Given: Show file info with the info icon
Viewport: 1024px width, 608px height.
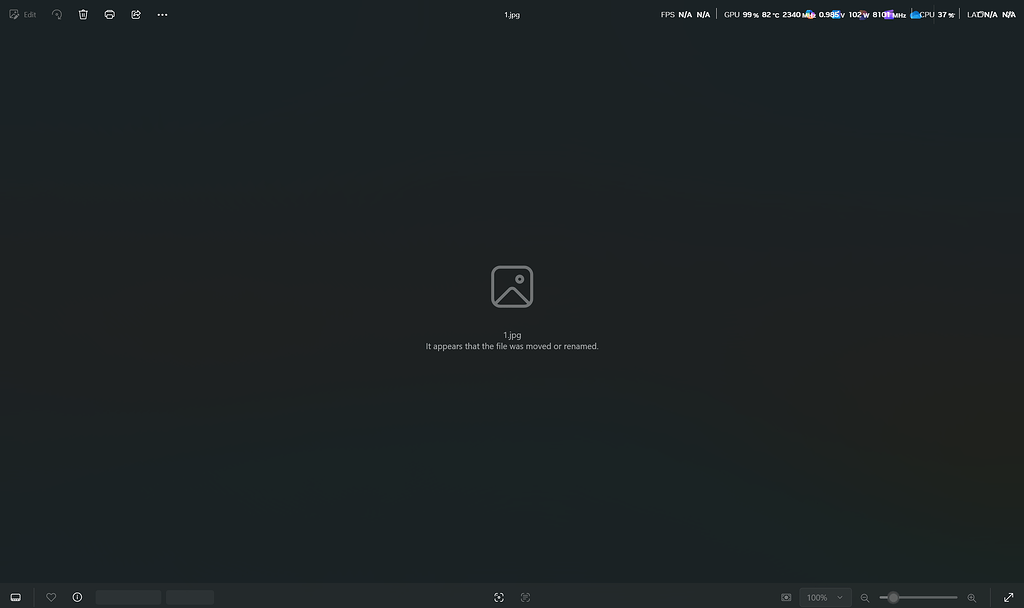Looking at the screenshot, I should 77,597.
